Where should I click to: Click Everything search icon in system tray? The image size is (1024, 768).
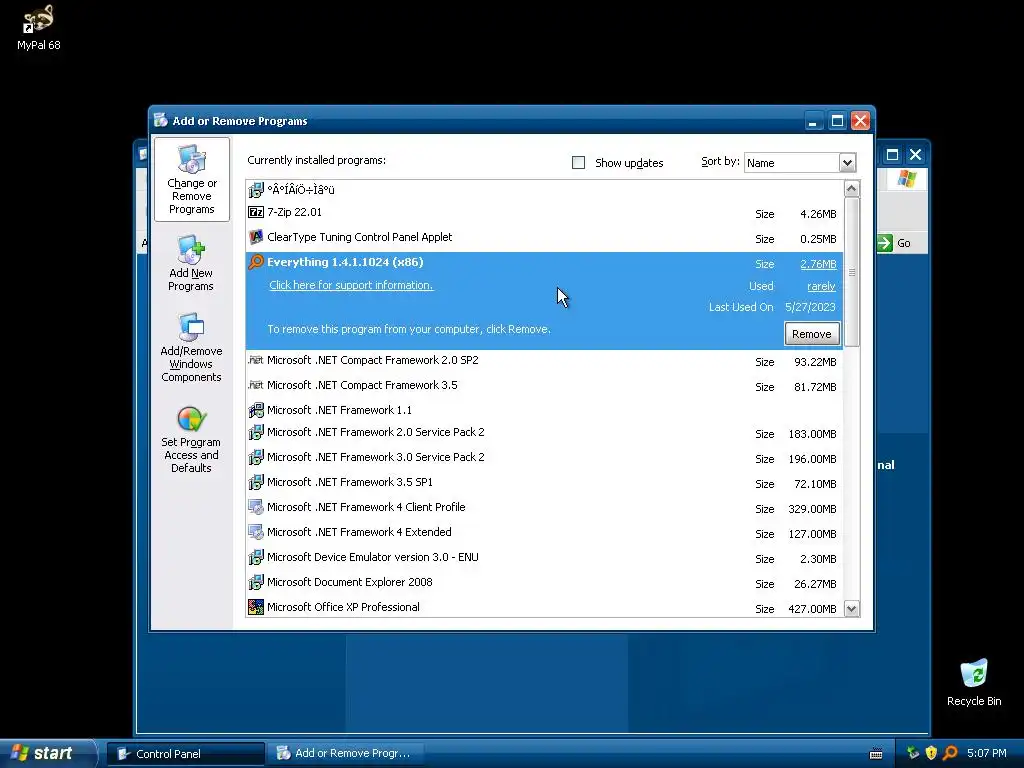pos(950,753)
